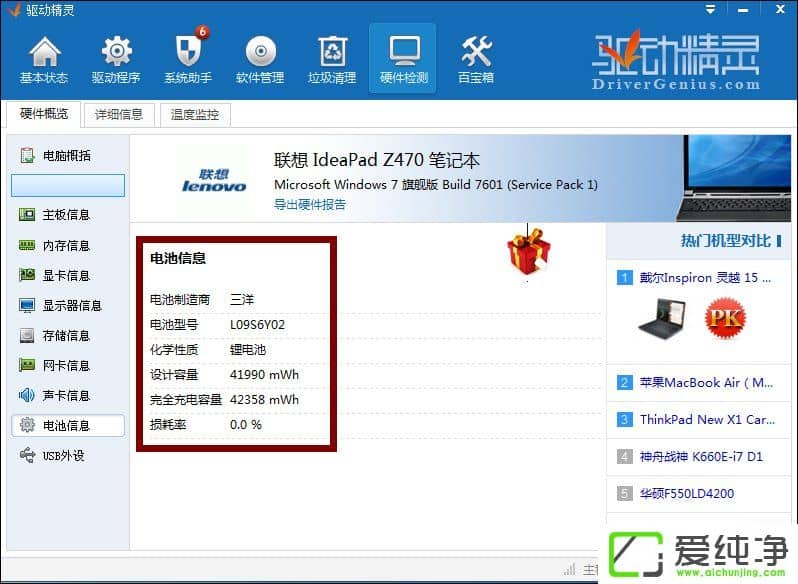Select the 硬件概览 tab
The height and width of the screenshot is (584, 798).
[x=44, y=114]
